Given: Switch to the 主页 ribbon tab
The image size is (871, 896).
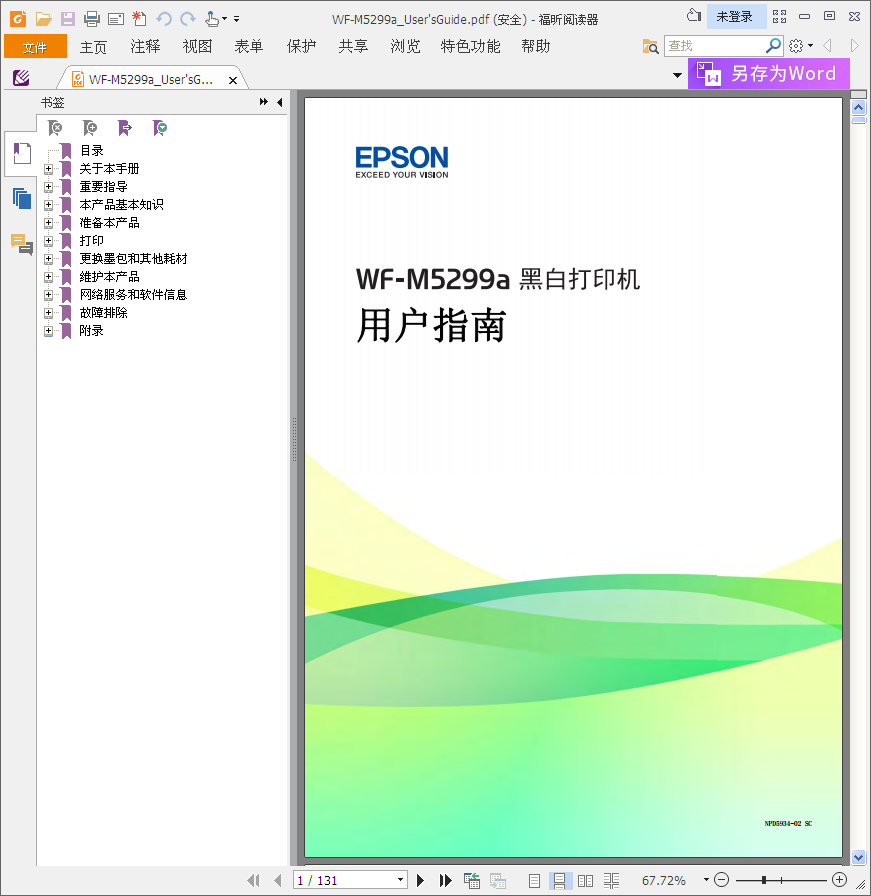Looking at the screenshot, I should pyautogui.click(x=93, y=46).
